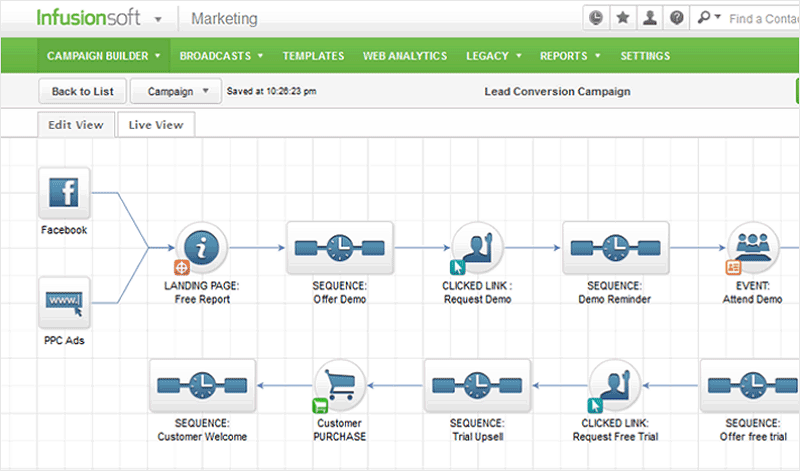Open the help question mark icon
800x471 pixels.
677,19
